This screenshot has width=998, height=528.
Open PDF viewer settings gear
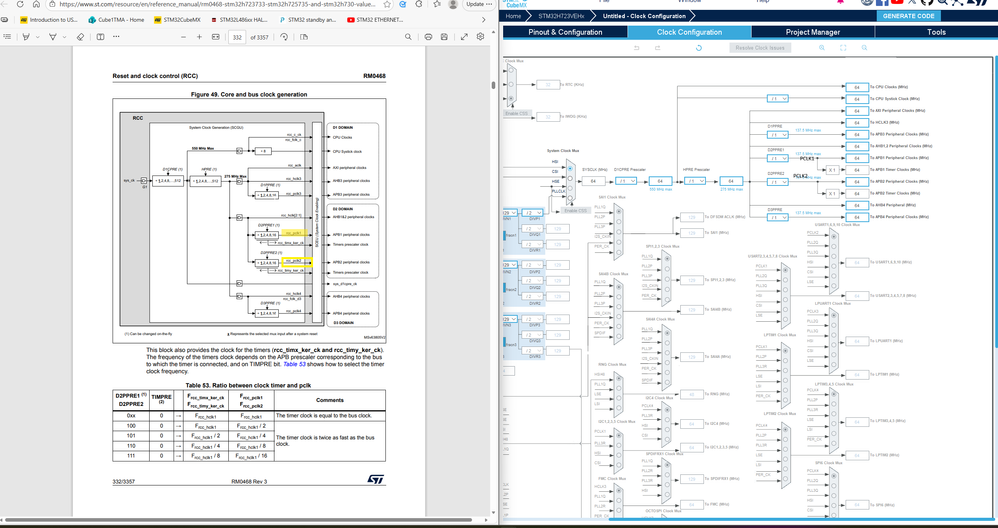click(481, 37)
